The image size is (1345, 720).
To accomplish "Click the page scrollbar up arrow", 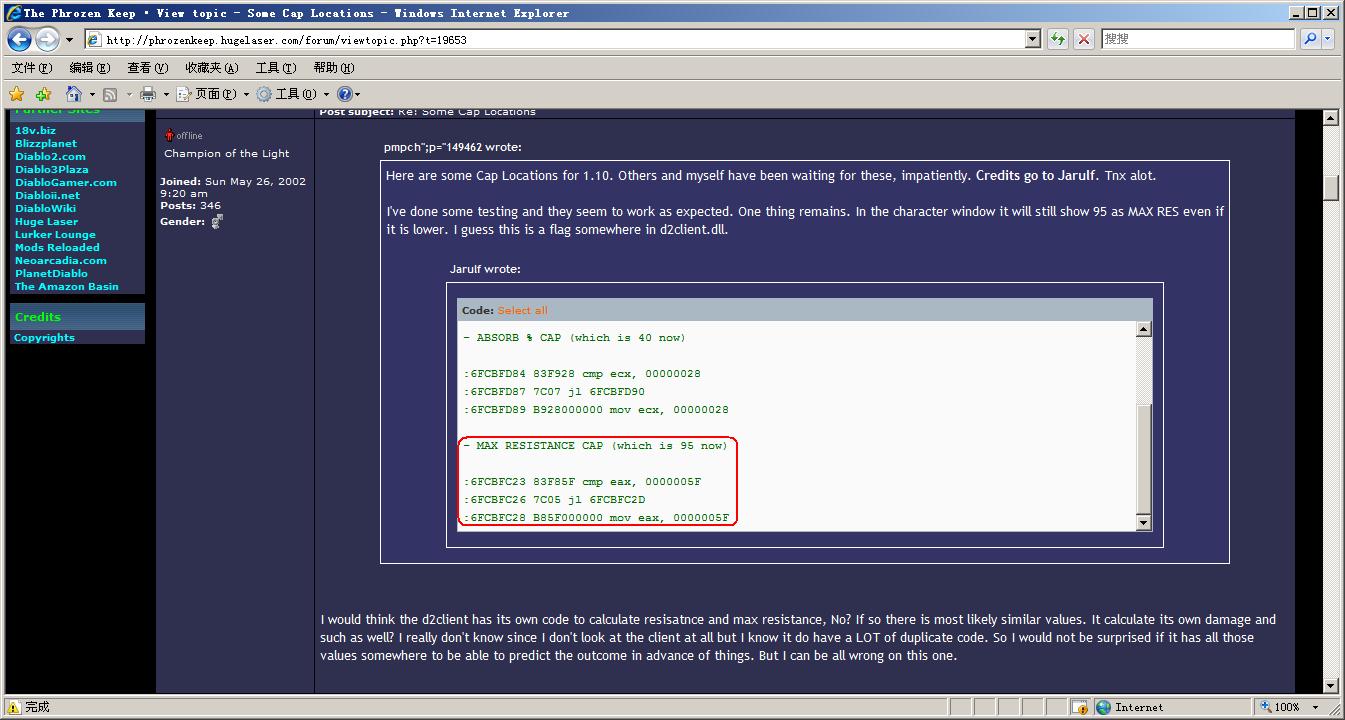I will [1330, 118].
